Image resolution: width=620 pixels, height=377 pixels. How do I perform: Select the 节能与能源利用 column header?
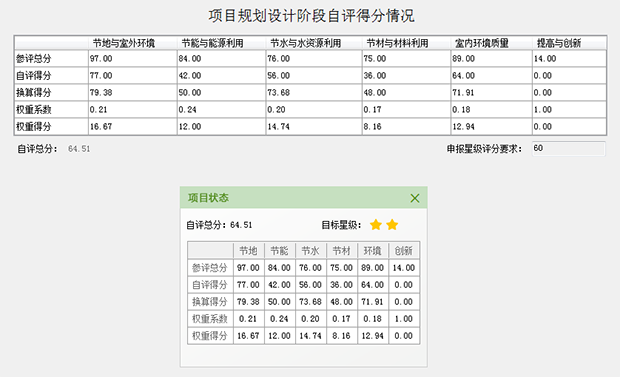tap(221, 43)
